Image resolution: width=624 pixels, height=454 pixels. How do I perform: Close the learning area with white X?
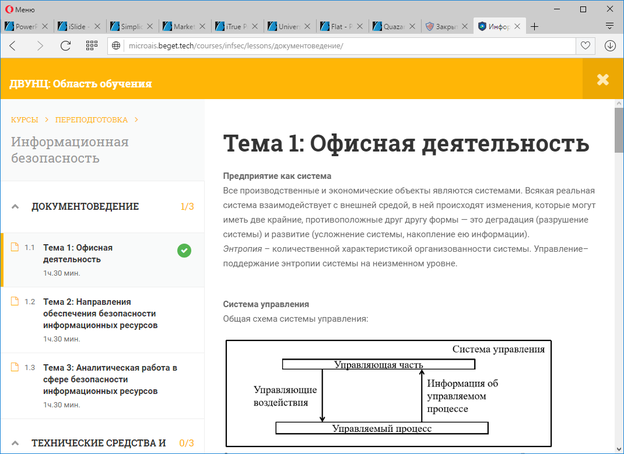pos(603,79)
